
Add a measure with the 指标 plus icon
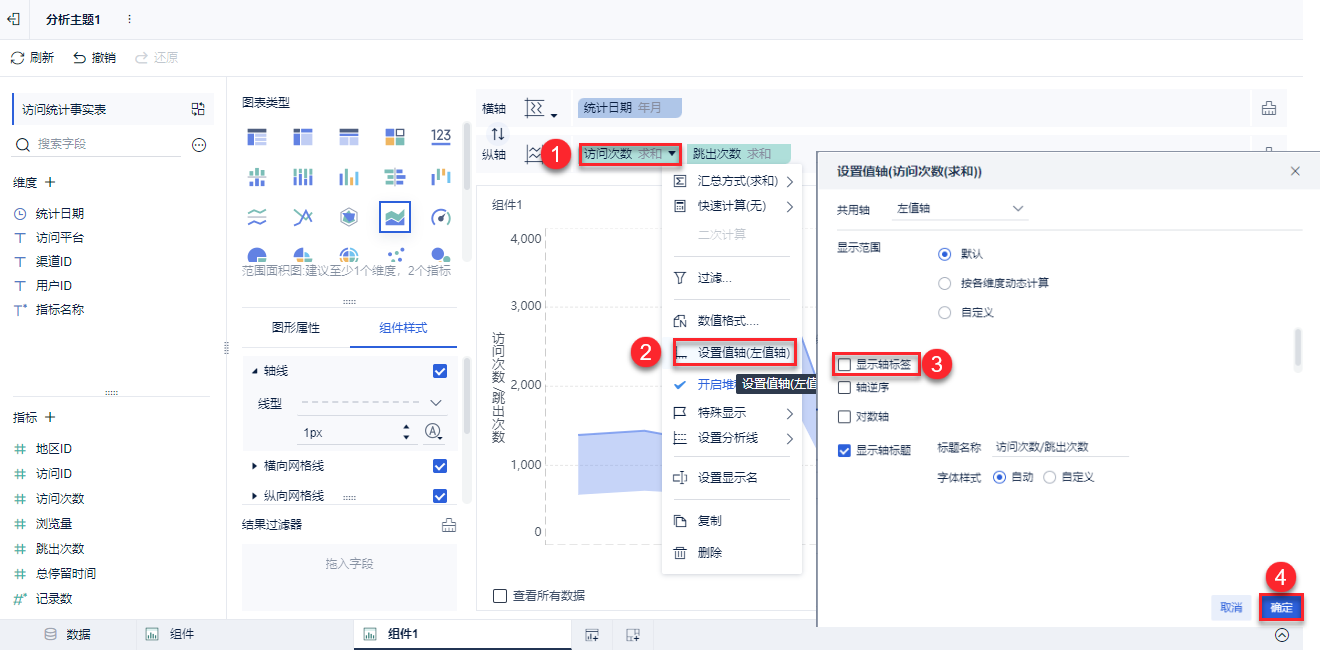pos(50,417)
